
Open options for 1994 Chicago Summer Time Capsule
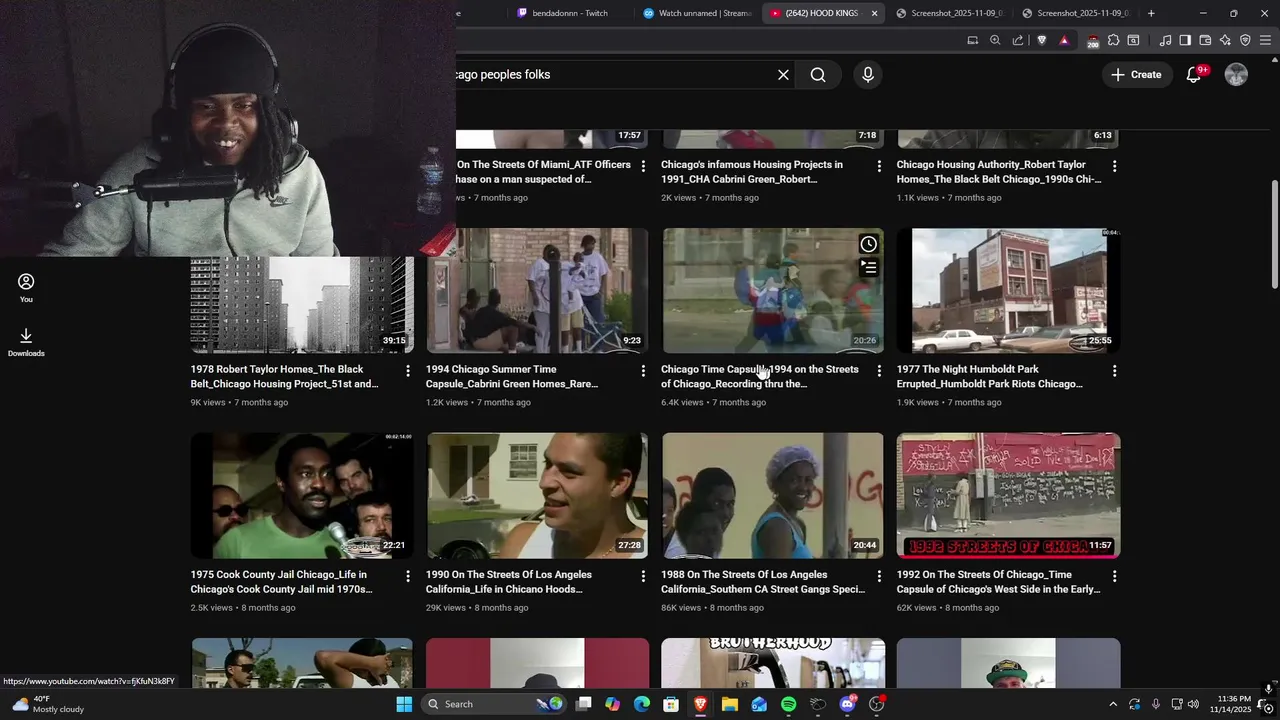point(643,371)
